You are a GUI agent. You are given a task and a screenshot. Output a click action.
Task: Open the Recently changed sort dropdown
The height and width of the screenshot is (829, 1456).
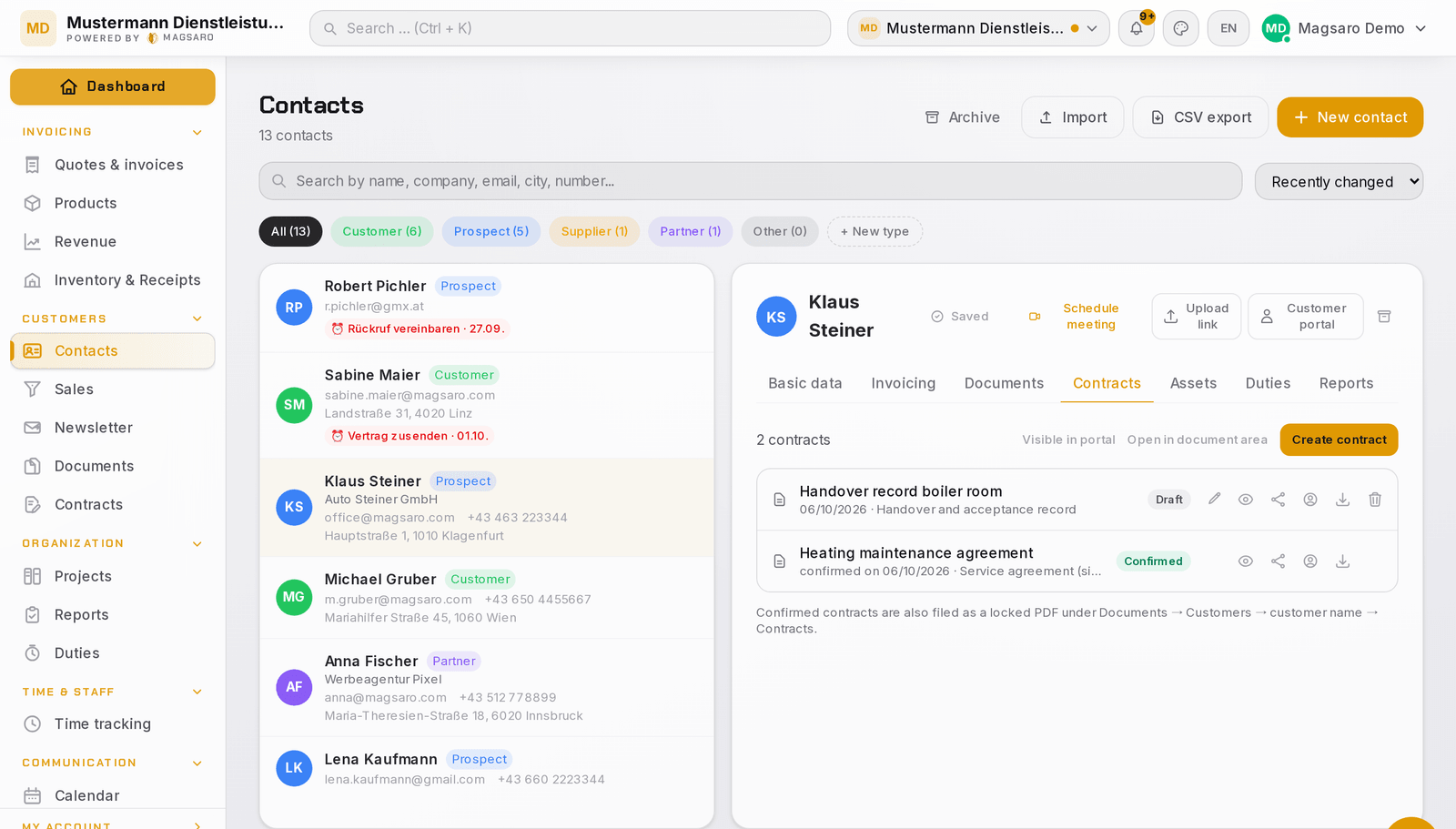(1339, 182)
